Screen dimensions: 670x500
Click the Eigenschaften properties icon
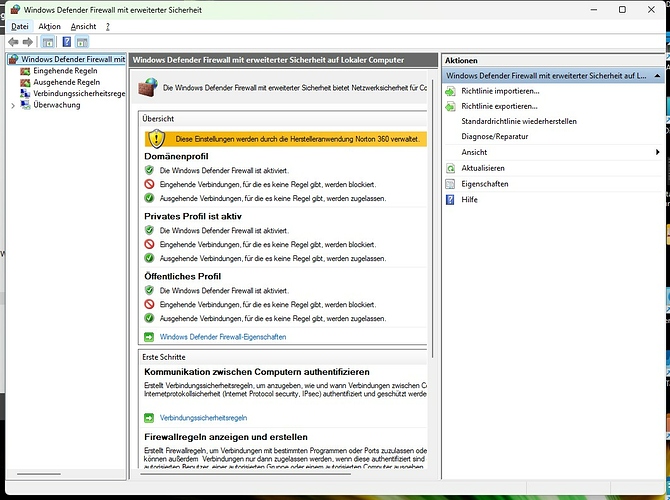450,184
